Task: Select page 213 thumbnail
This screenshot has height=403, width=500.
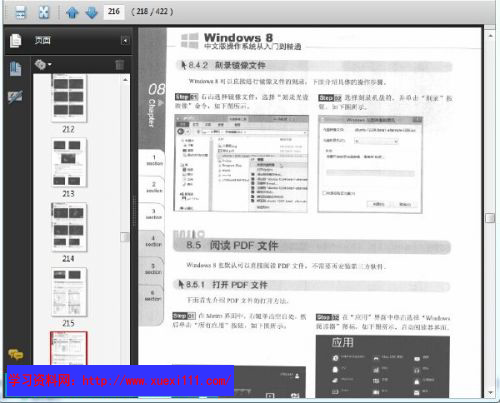Action: (69, 162)
